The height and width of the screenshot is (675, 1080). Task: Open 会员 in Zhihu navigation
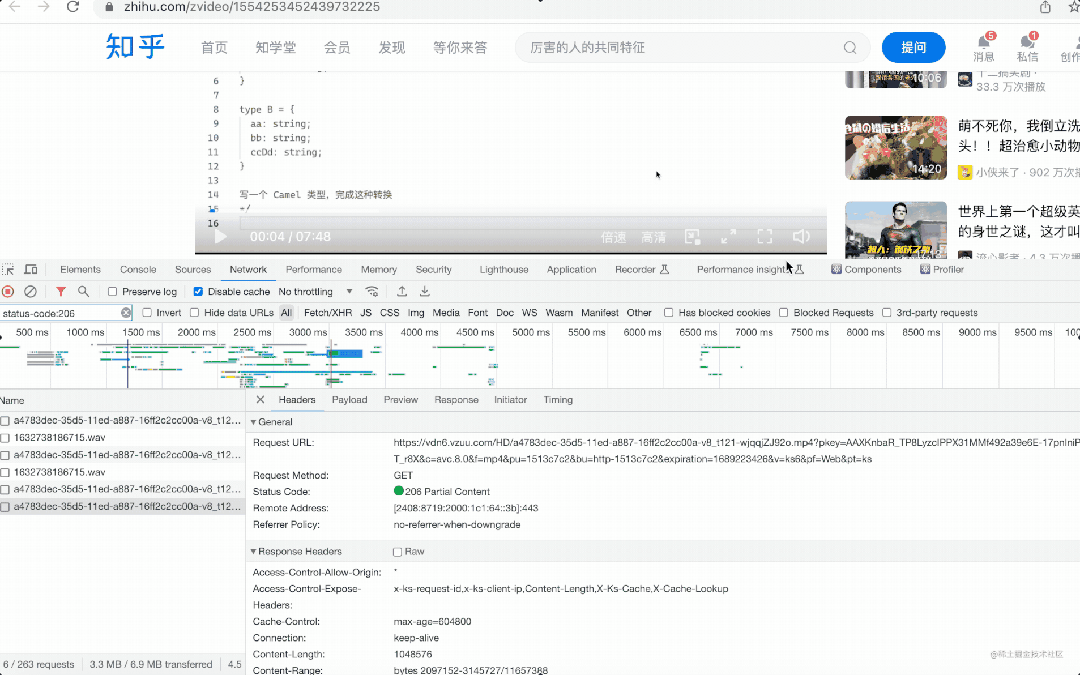(x=337, y=48)
